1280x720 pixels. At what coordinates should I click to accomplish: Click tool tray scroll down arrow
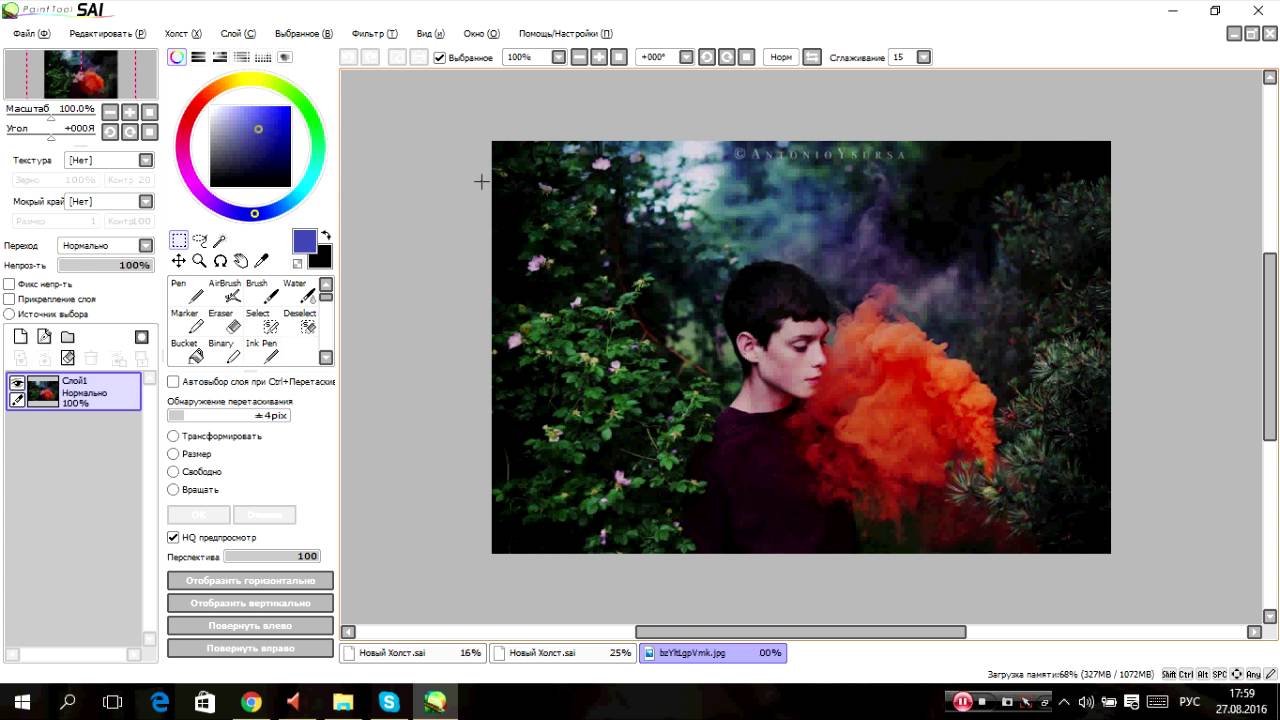pyautogui.click(x=326, y=358)
